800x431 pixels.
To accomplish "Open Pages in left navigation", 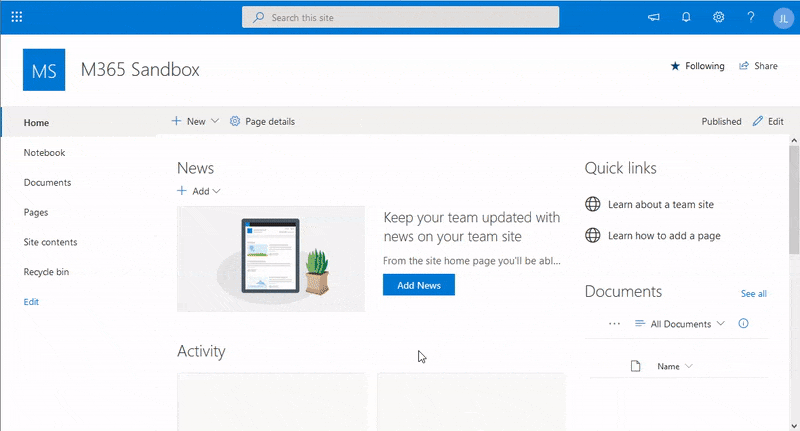I will tap(36, 212).
